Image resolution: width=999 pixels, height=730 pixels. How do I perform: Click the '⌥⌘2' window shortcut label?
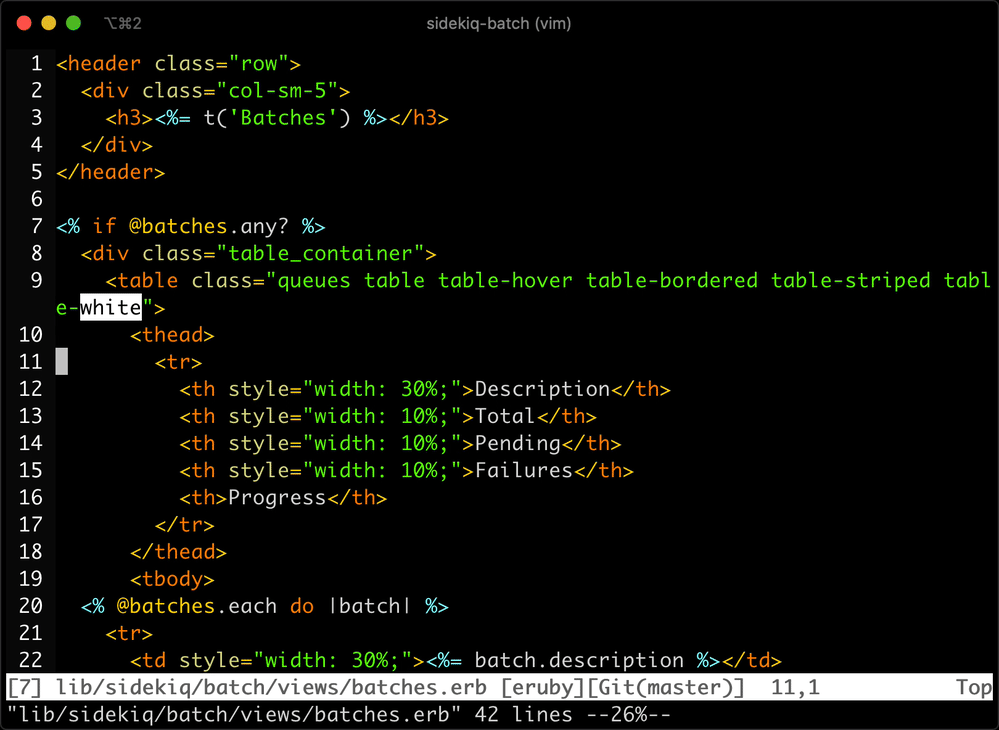[122, 24]
